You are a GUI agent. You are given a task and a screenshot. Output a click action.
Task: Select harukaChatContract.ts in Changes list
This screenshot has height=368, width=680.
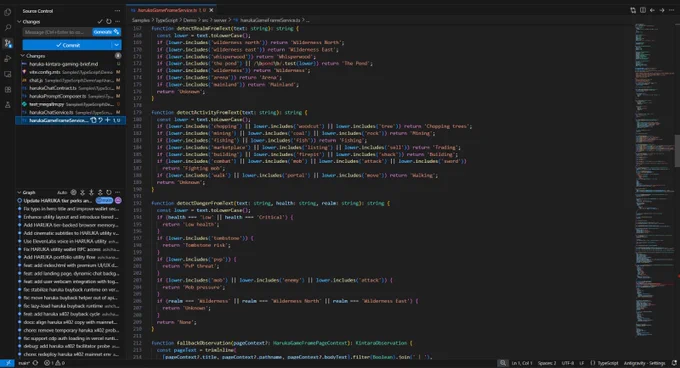click(71, 88)
